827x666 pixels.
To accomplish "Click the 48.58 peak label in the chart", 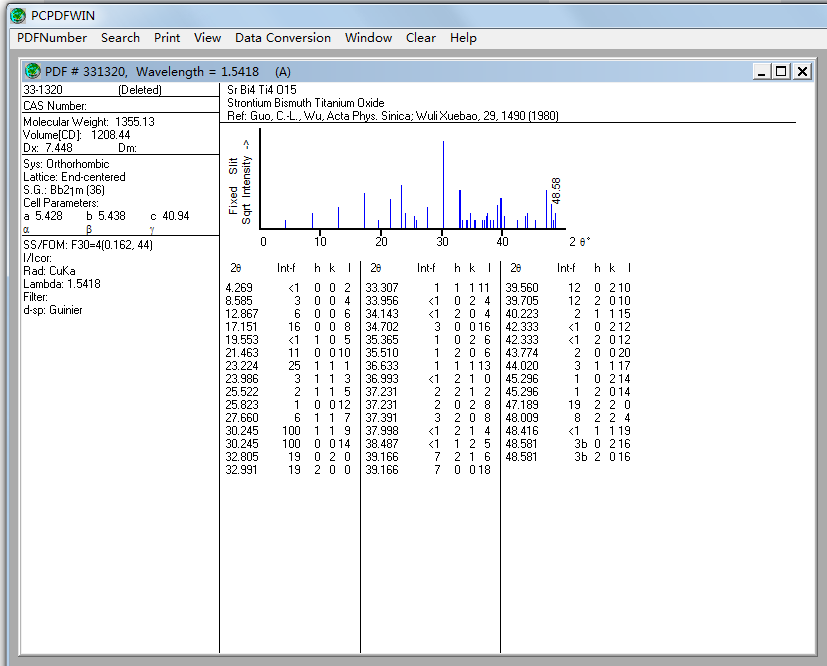I will pyautogui.click(x=557, y=190).
